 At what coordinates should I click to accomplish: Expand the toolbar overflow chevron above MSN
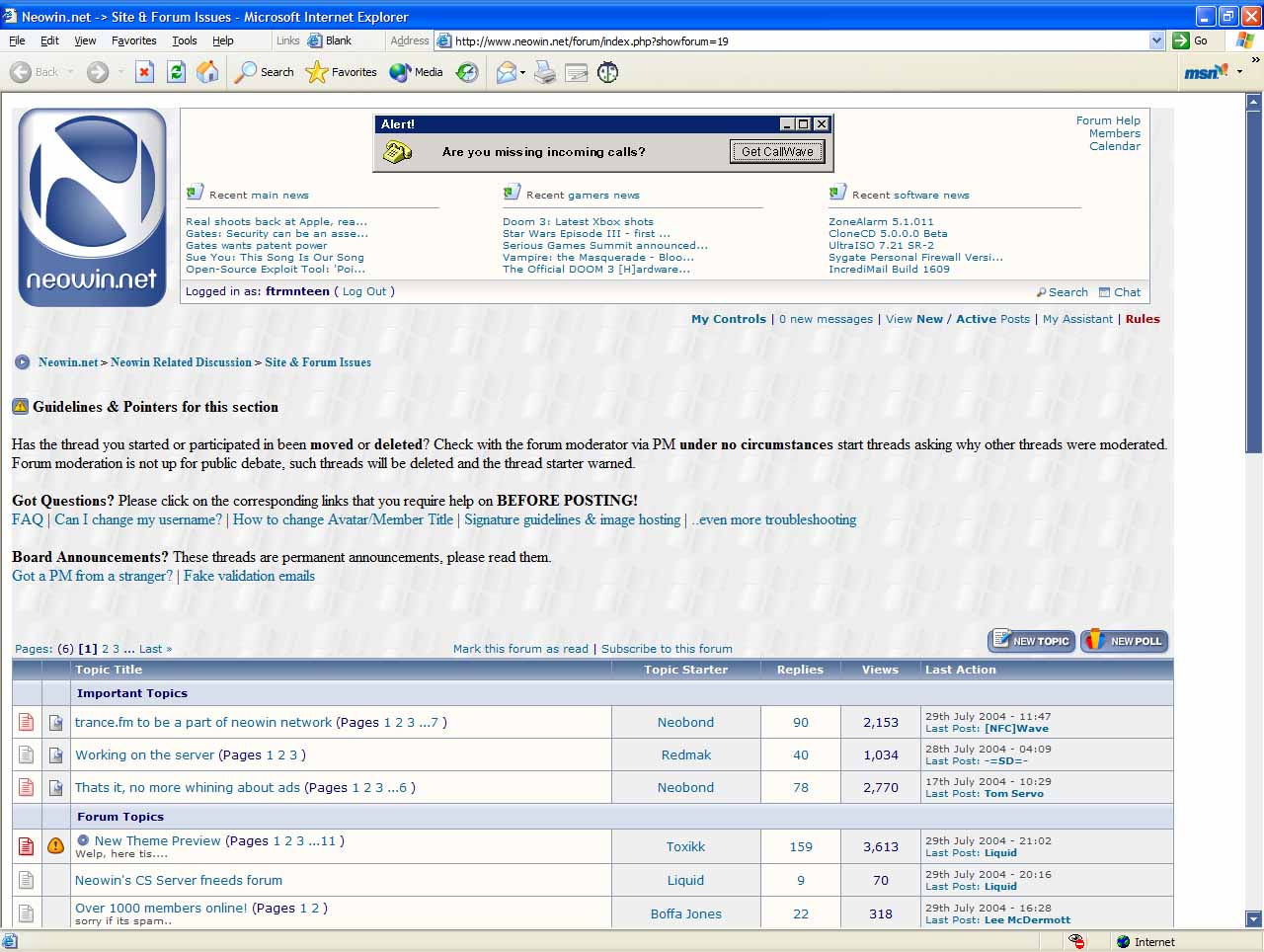pos(1255,60)
